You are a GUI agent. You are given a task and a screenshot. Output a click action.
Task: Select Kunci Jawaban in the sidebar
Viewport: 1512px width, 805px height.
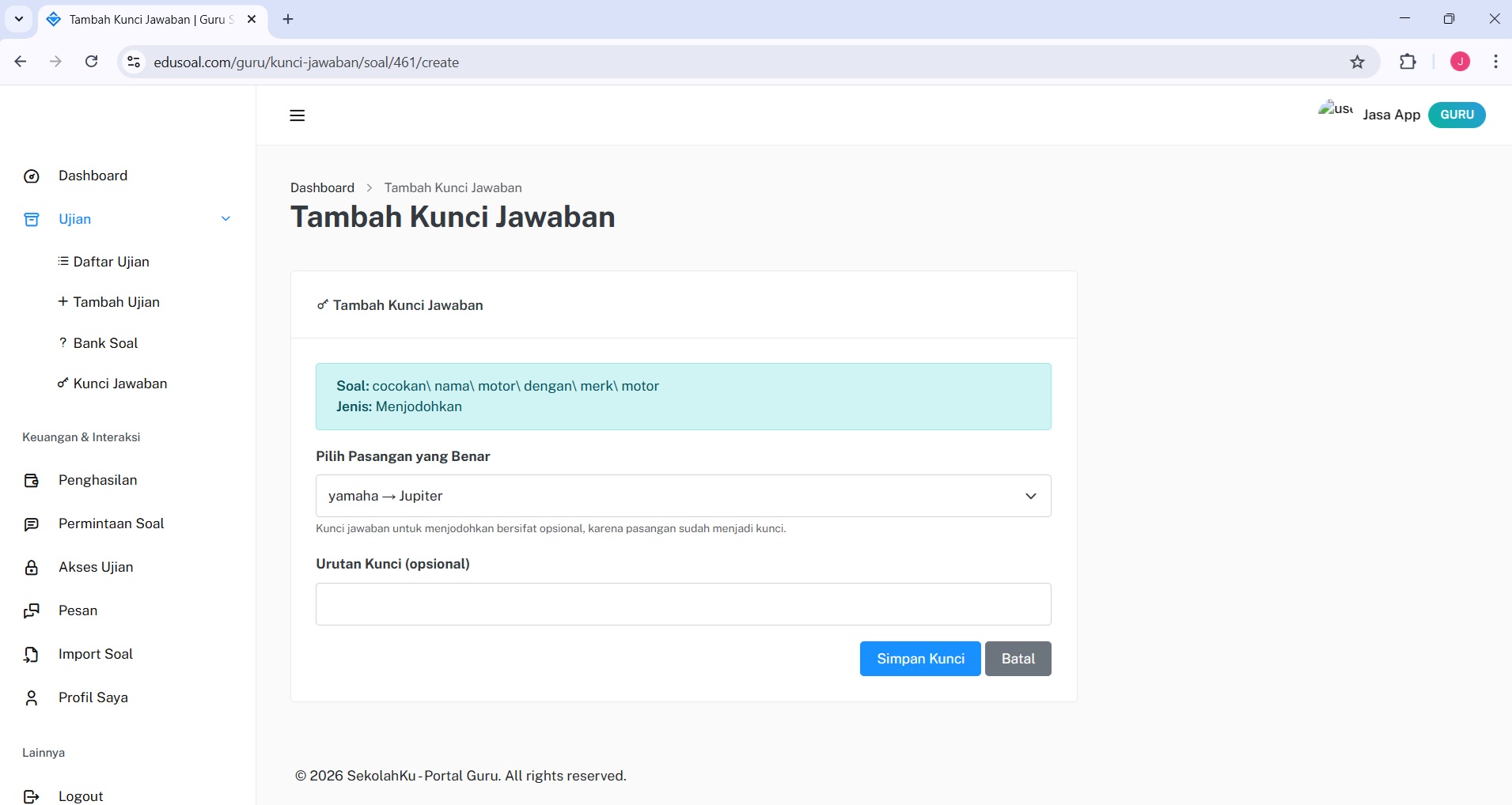click(119, 384)
